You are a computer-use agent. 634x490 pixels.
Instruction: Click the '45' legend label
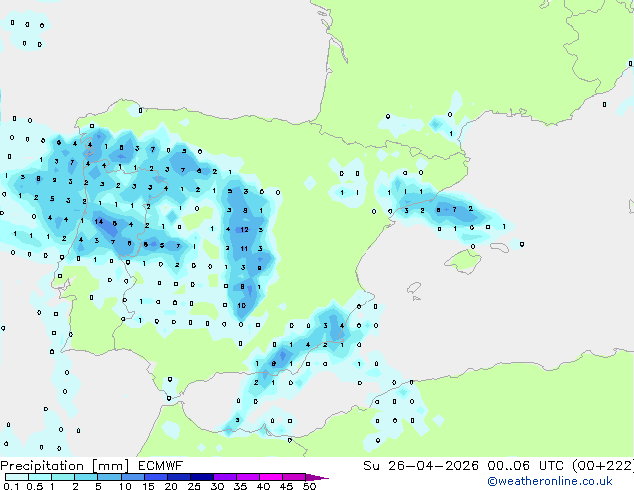286,486
